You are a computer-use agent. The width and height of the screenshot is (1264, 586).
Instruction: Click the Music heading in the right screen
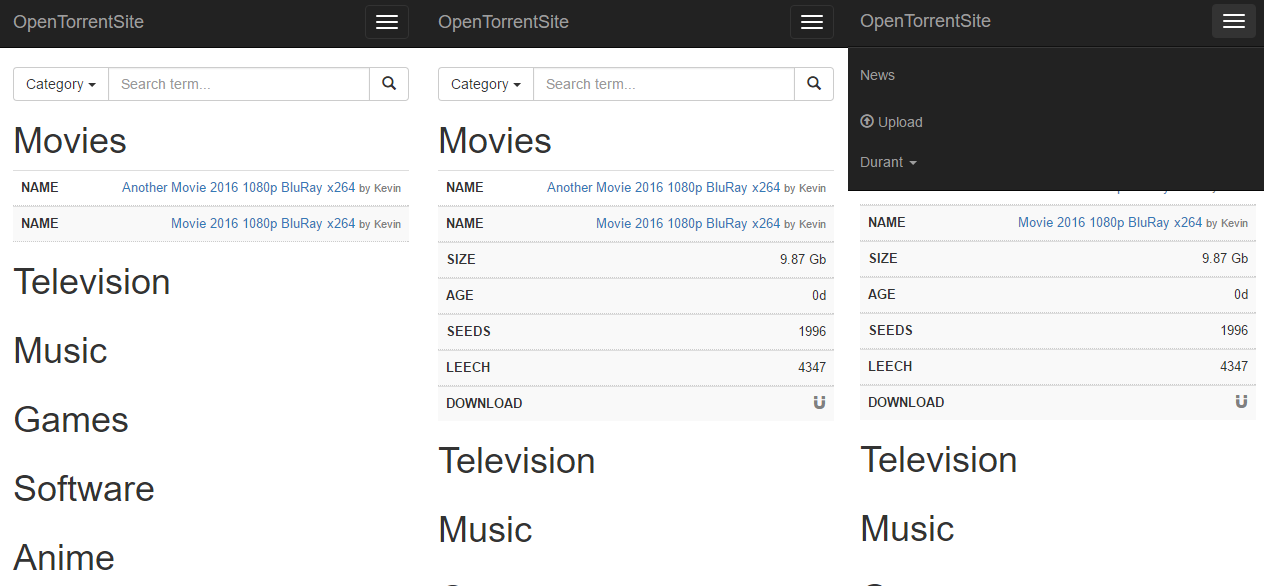(x=907, y=529)
